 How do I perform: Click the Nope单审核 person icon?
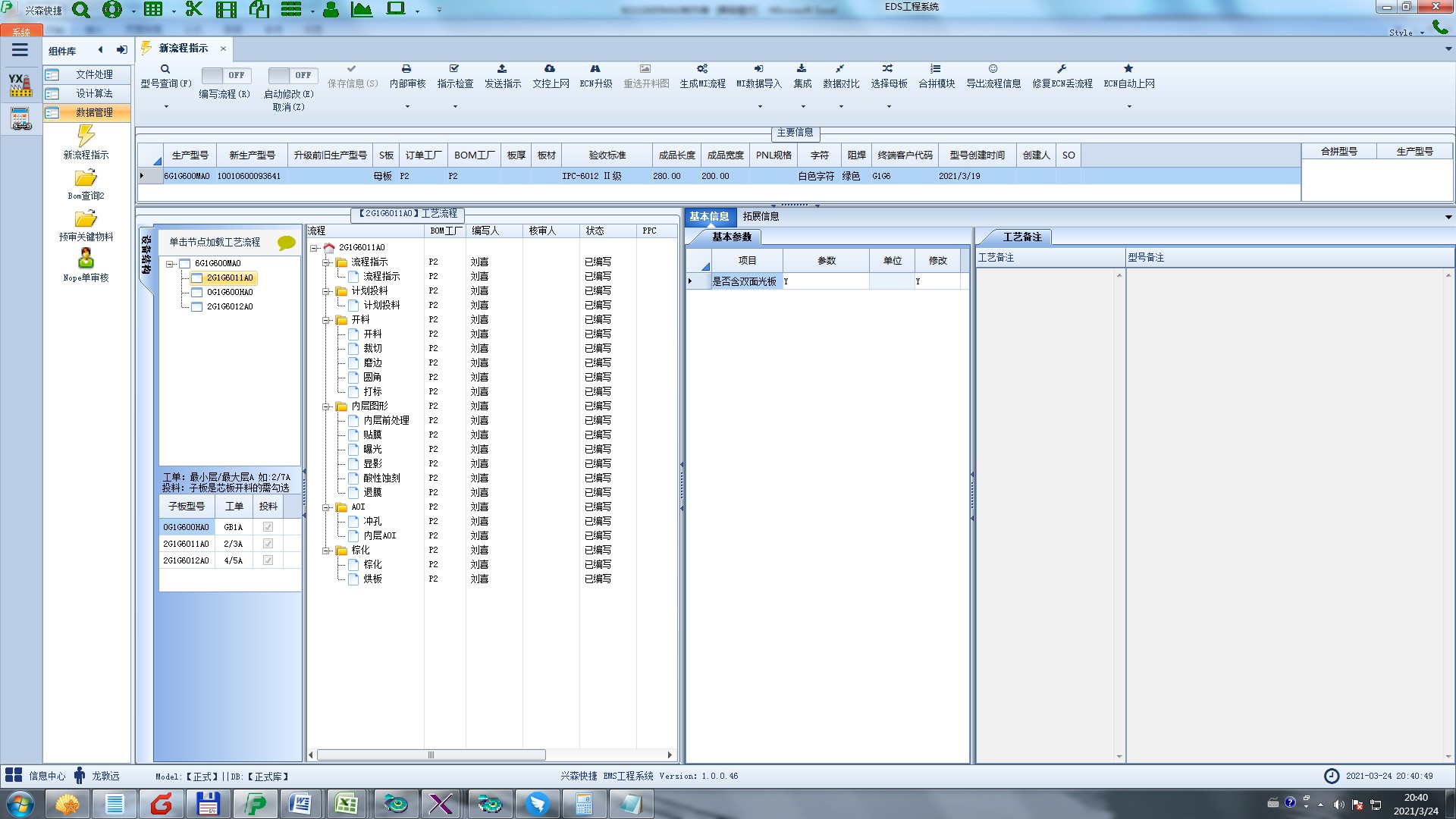point(86,259)
